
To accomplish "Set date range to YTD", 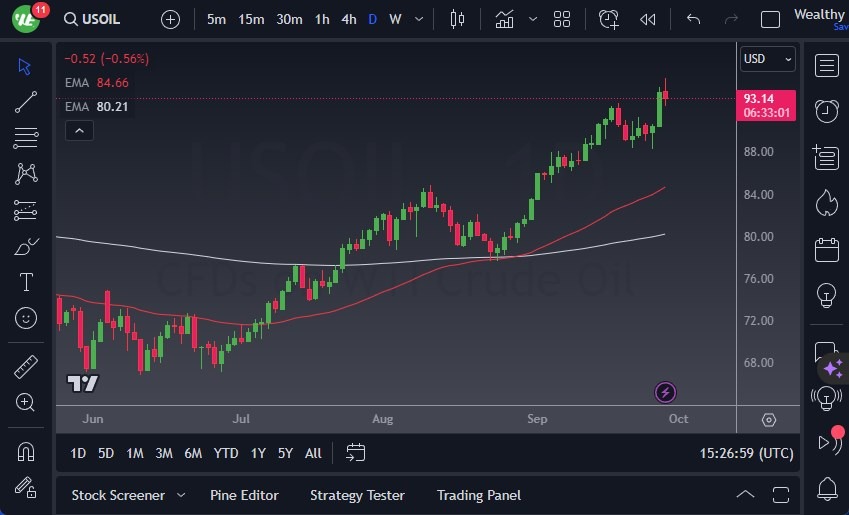I will (226, 453).
